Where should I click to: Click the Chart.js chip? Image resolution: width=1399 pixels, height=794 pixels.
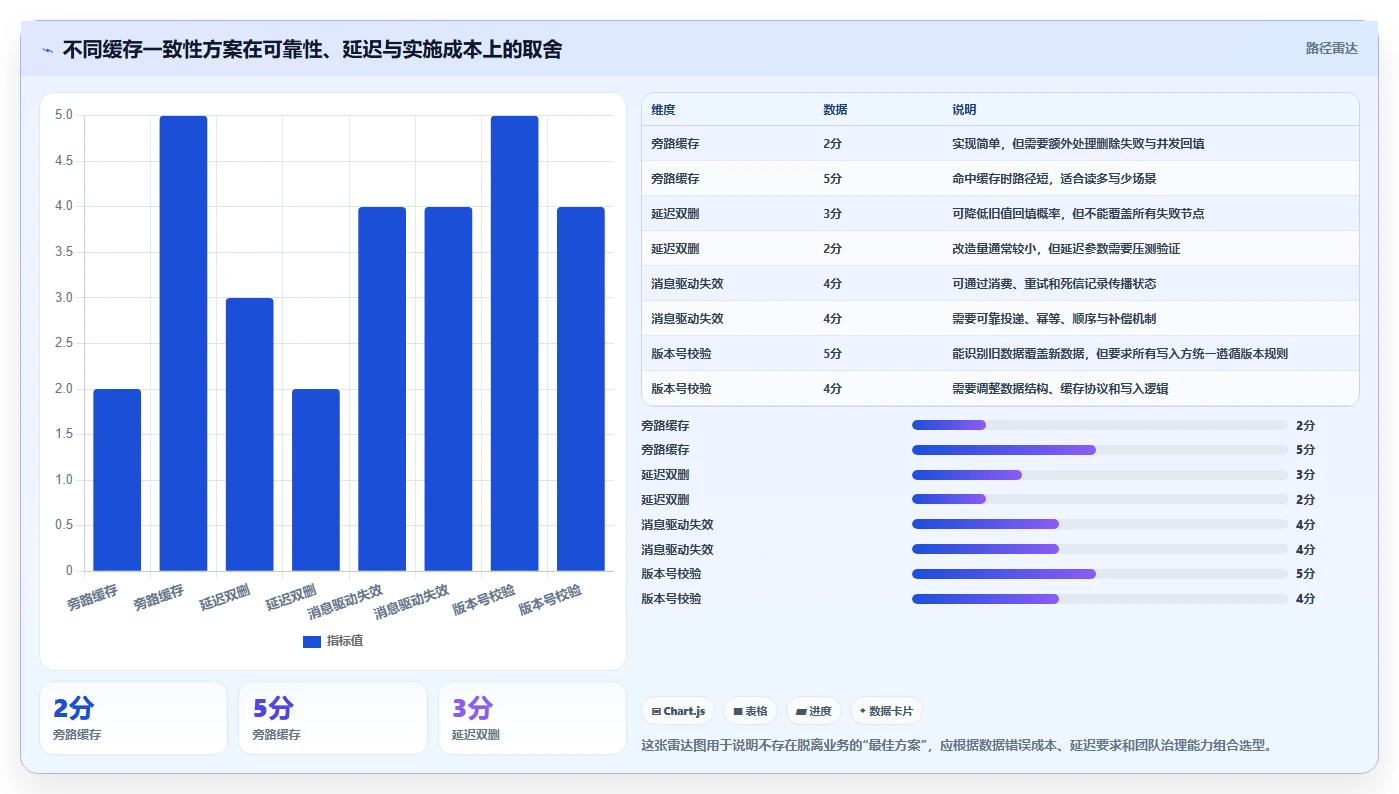pos(678,711)
